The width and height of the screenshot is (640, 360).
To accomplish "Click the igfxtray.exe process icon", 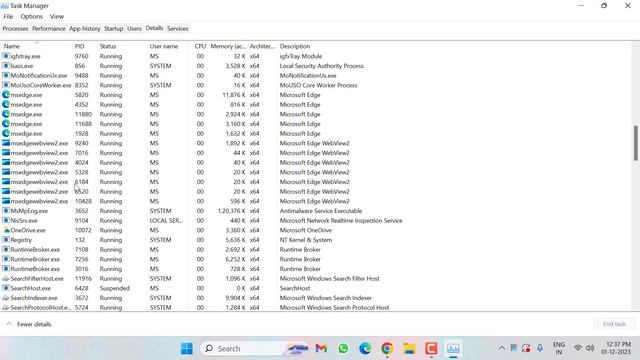I will point(6,56).
